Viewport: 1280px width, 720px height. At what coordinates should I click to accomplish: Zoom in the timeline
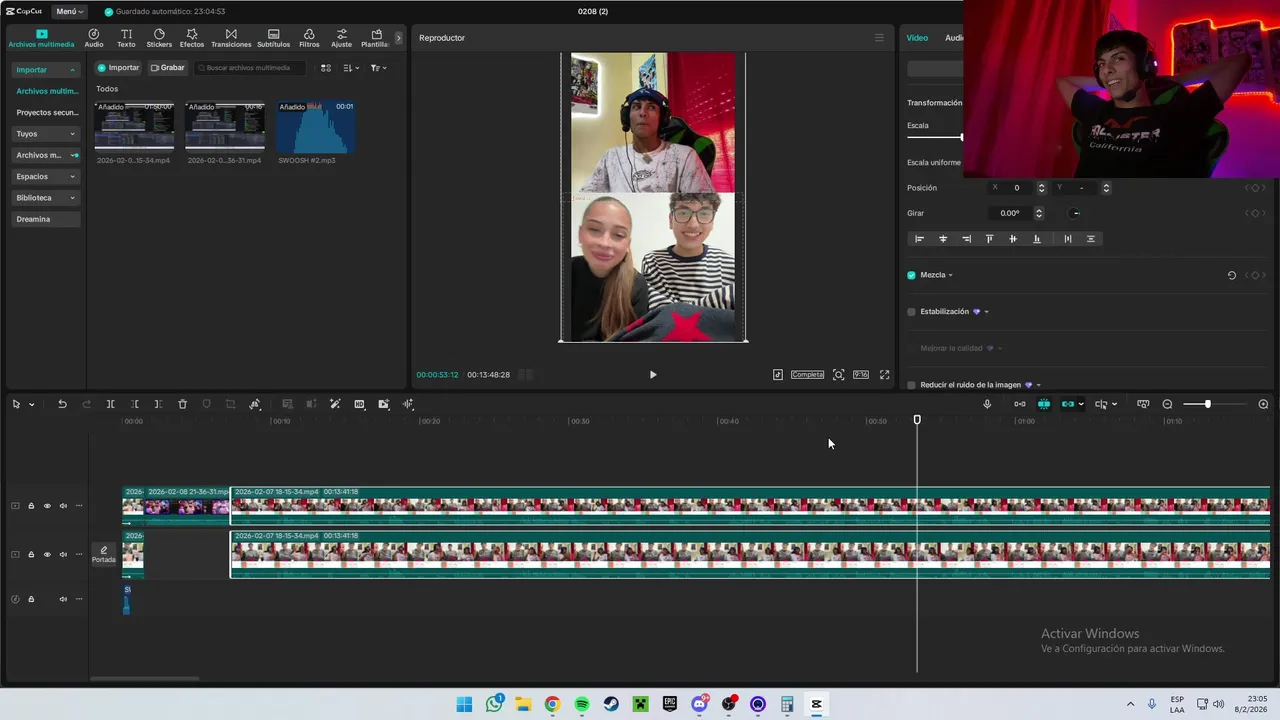tap(1263, 404)
